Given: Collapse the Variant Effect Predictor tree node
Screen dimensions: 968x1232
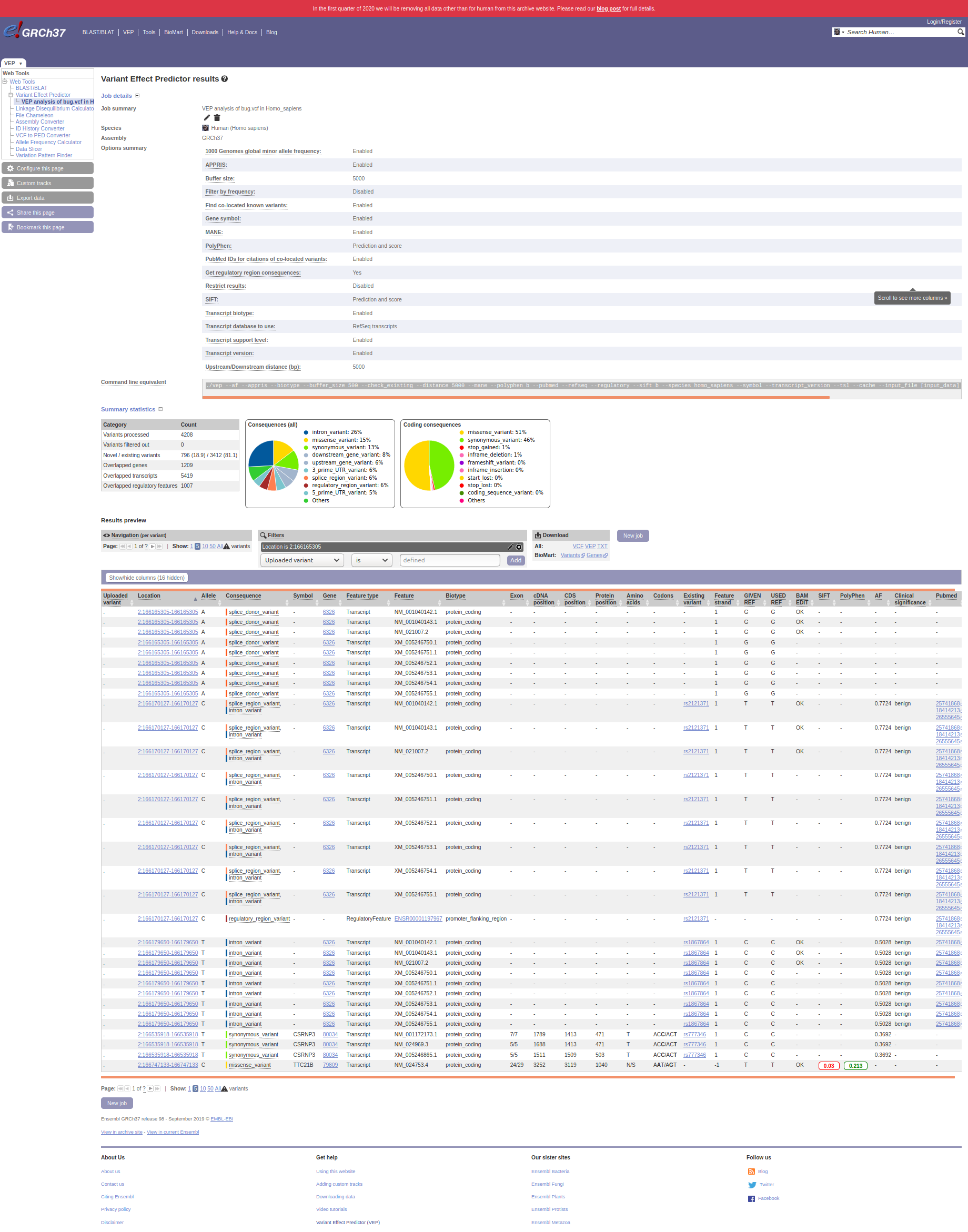Looking at the screenshot, I should [x=10, y=95].
